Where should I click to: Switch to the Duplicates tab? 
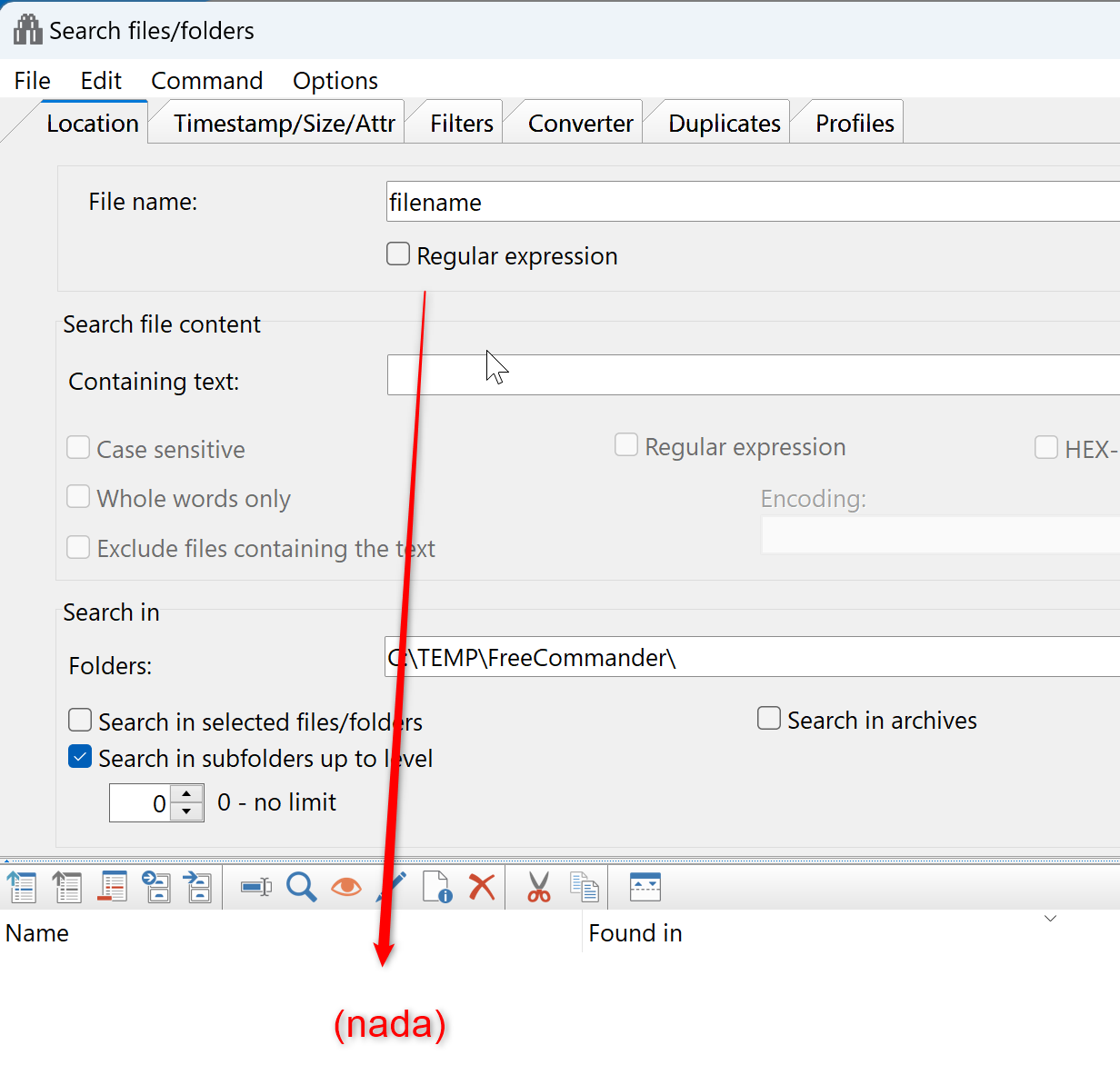click(x=725, y=124)
